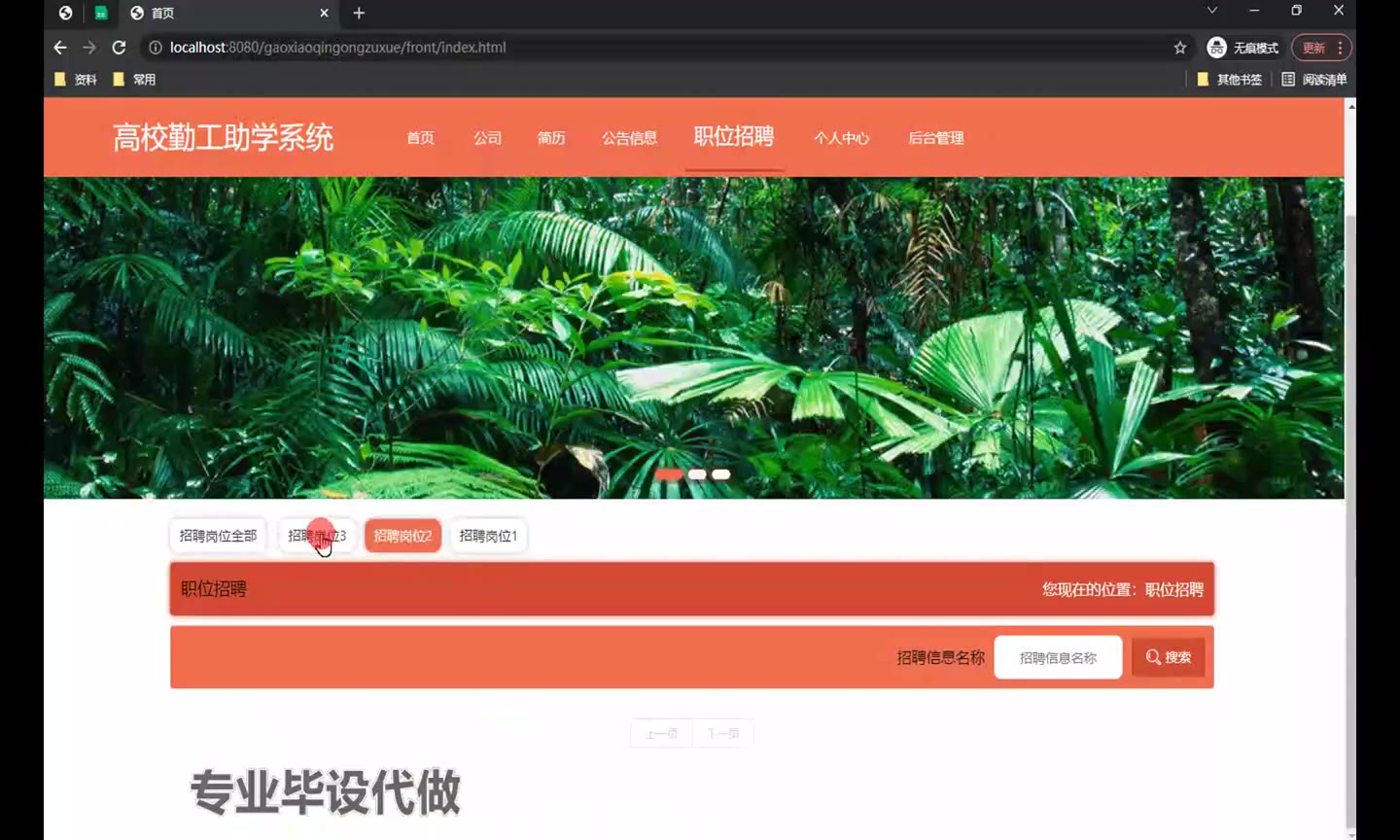Filter by 招聘岗位3
The width and height of the screenshot is (1400, 840).
(x=317, y=536)
